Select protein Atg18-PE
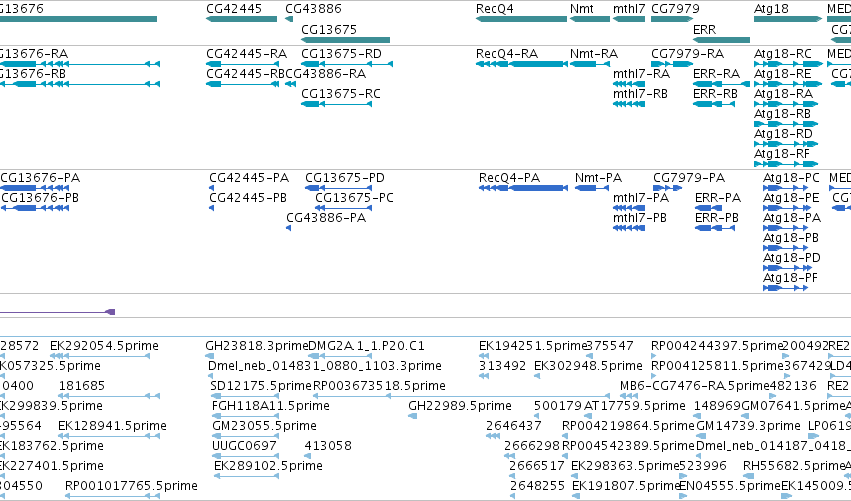The image size is (851, 501). pyautogui.click(x=785, y=208)
